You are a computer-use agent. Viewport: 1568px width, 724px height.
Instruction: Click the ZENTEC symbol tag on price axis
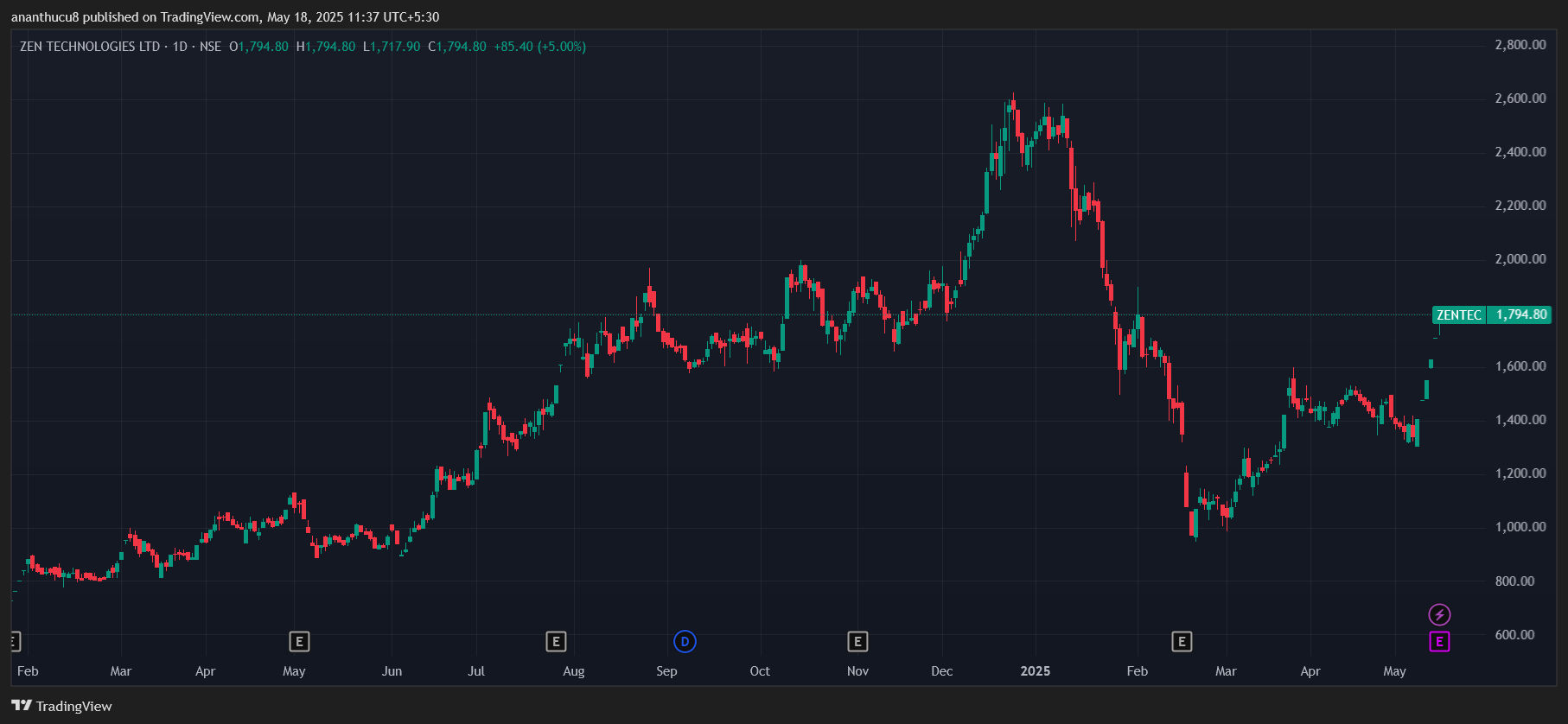pyautogui.click(x=1458, y=314)
